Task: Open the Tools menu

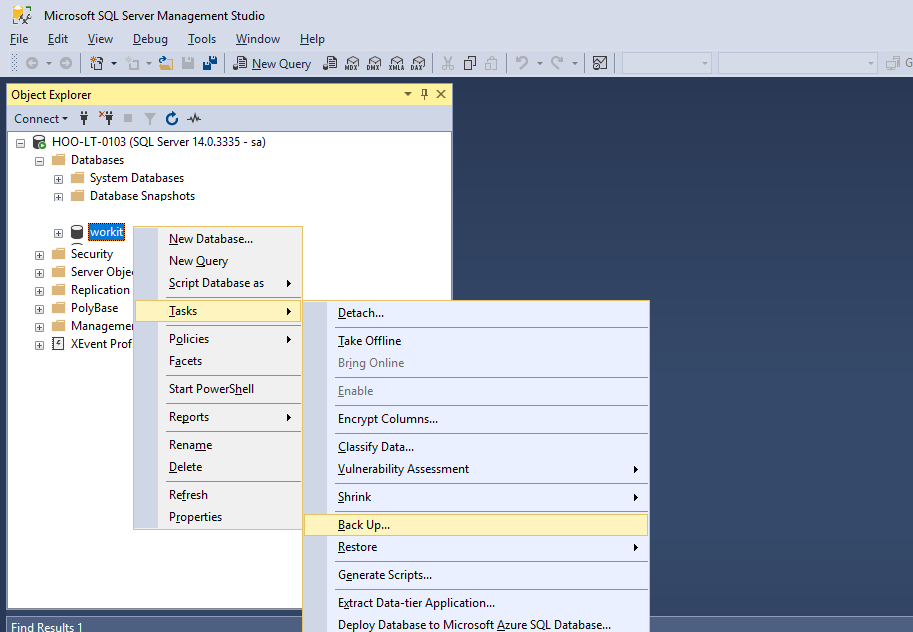Action: pos(202,39)
